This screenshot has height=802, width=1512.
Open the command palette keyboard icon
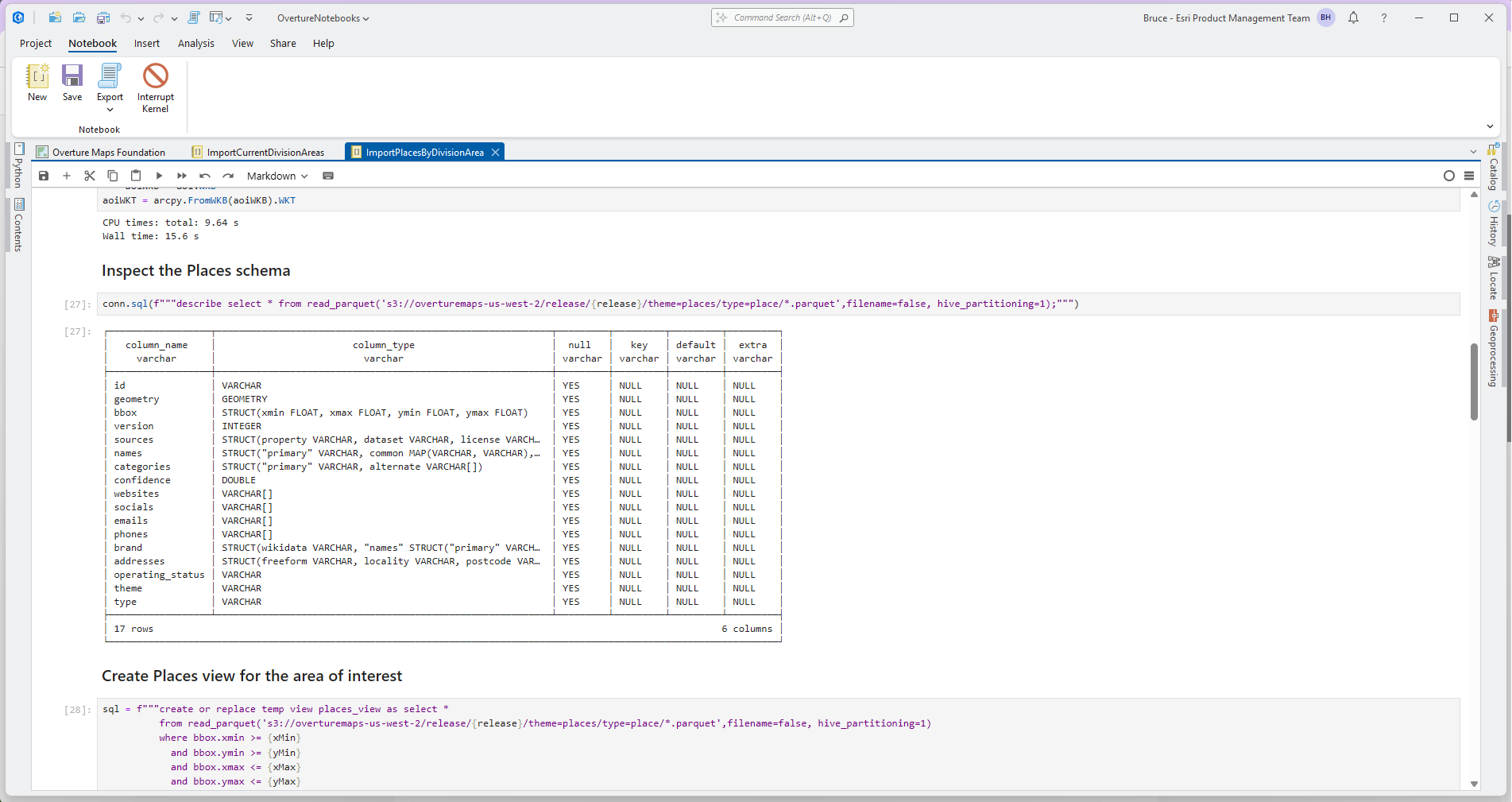(x=328, y=176)
